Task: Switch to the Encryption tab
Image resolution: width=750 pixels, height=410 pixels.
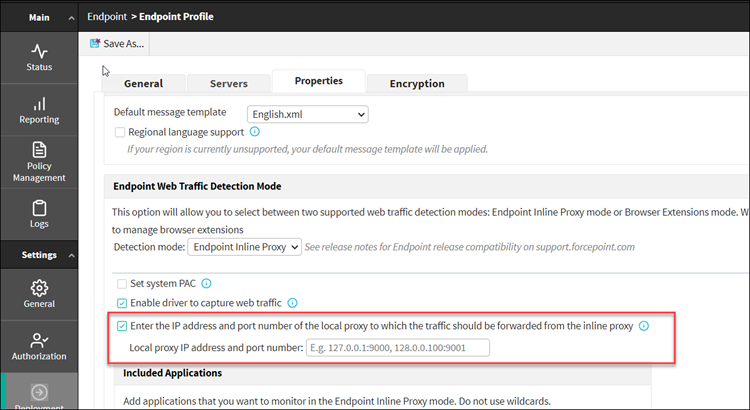Action: (416, 84)
